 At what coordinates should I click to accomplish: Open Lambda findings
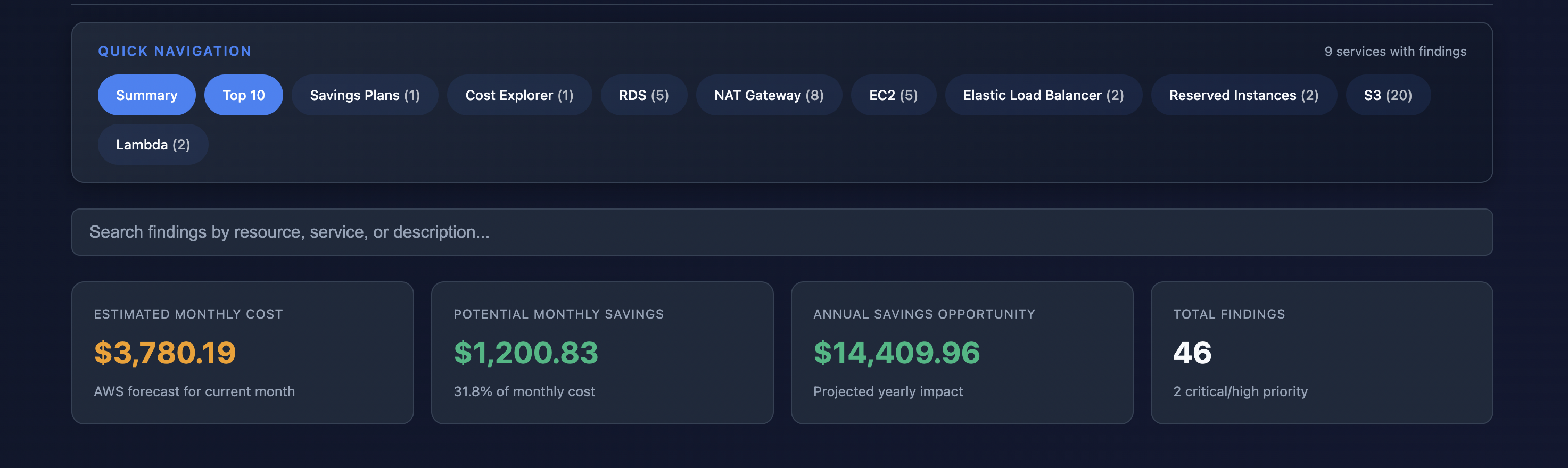152,144
